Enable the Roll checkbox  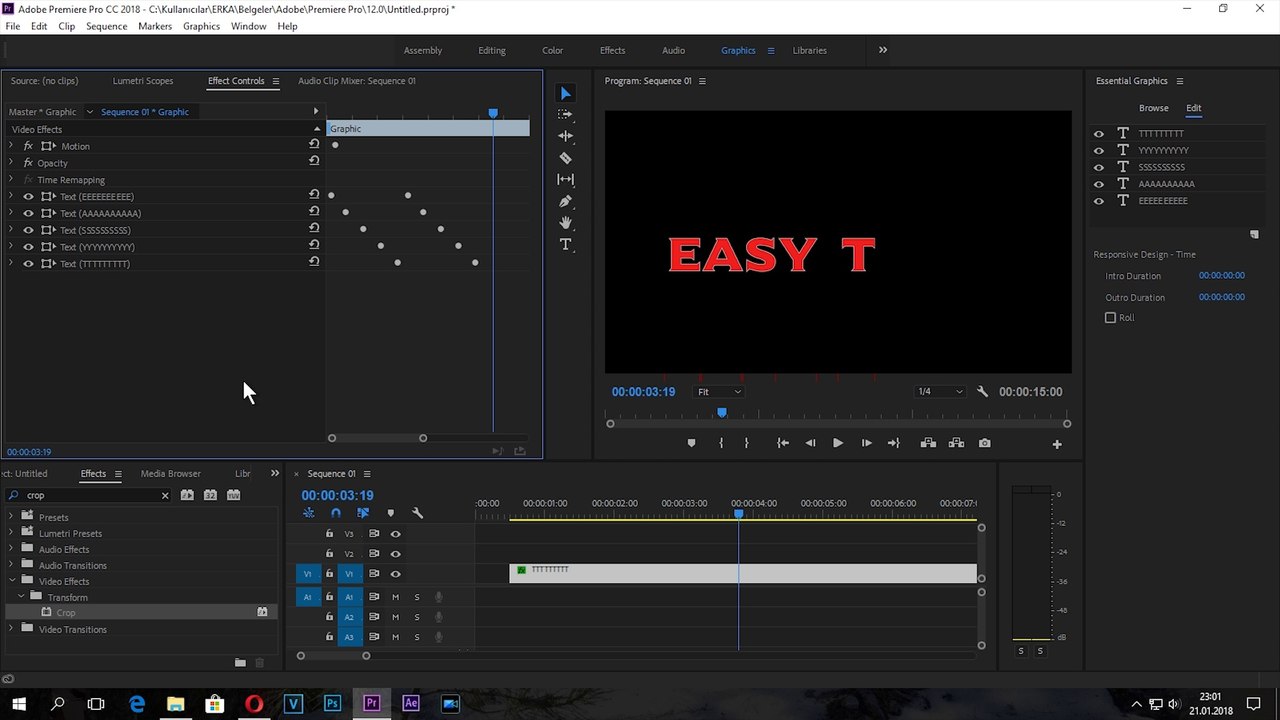tap(1110, 318)
